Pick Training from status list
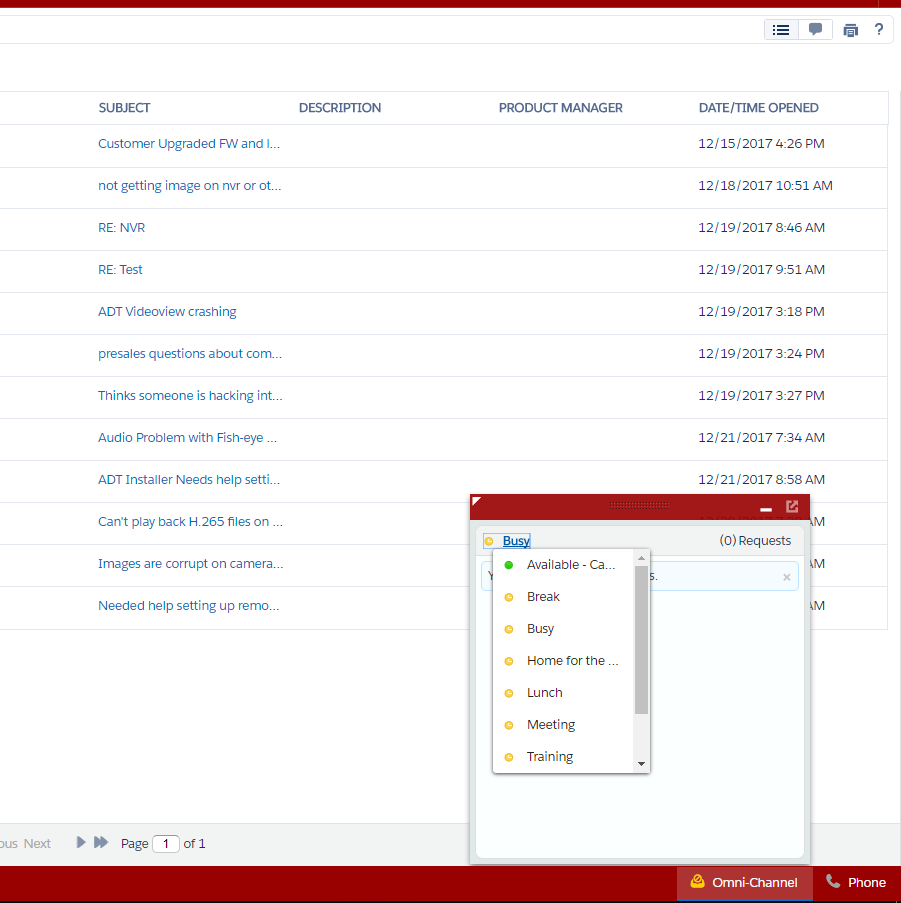This screenshot has width=901, height=903. pyautogui.click(x=550, y=757)
